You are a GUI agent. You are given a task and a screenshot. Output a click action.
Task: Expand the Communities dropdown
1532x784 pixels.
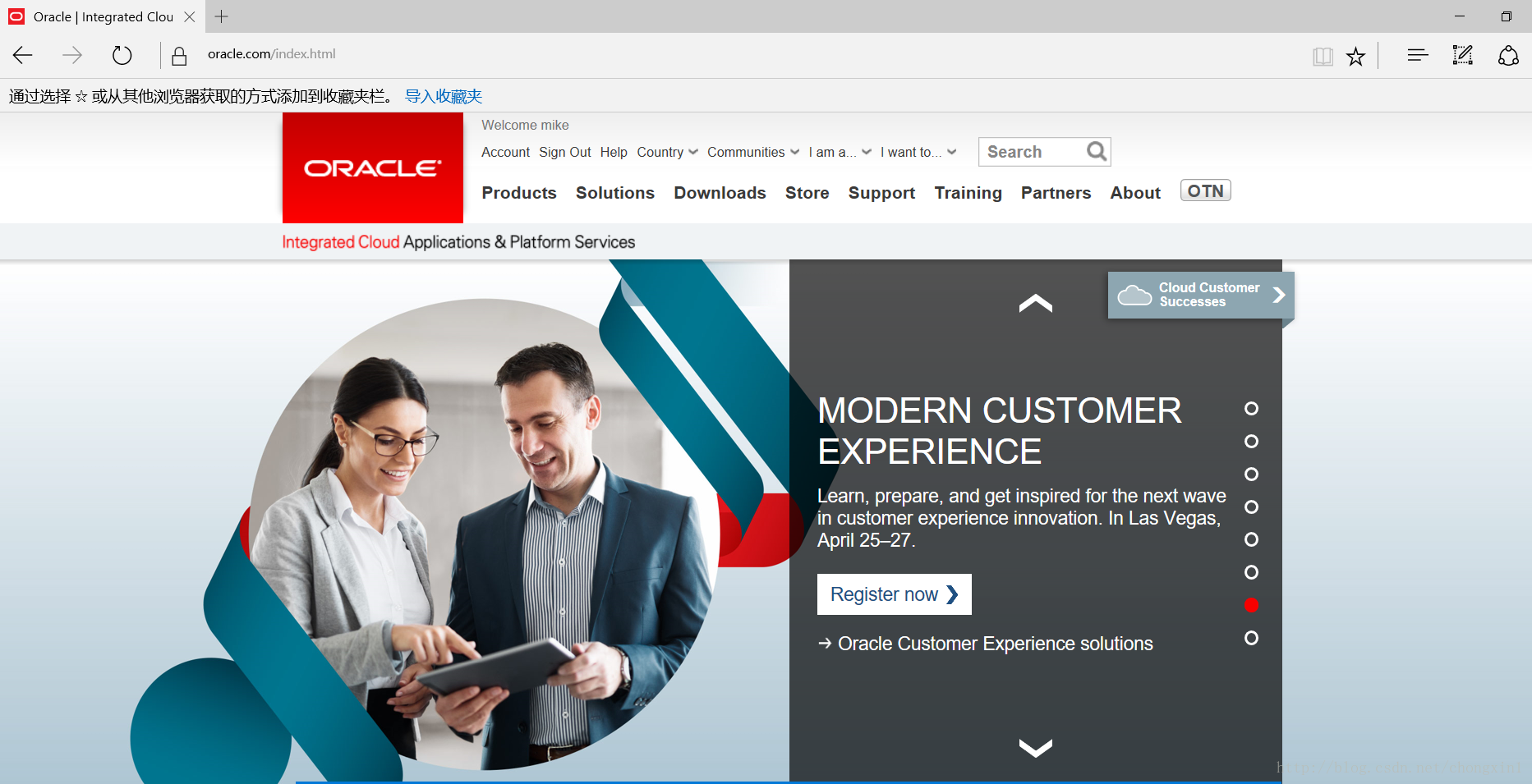click(753, 152)
